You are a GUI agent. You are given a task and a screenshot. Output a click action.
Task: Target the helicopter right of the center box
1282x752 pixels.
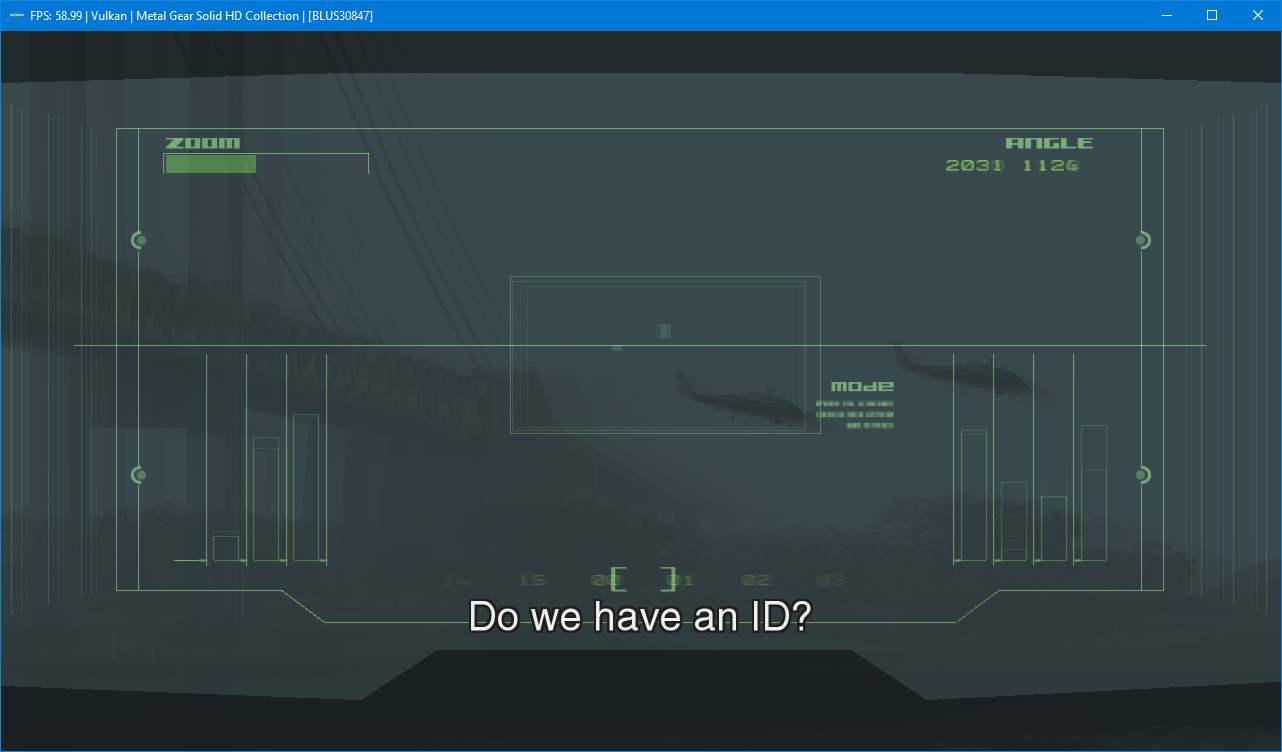[958, 369]
